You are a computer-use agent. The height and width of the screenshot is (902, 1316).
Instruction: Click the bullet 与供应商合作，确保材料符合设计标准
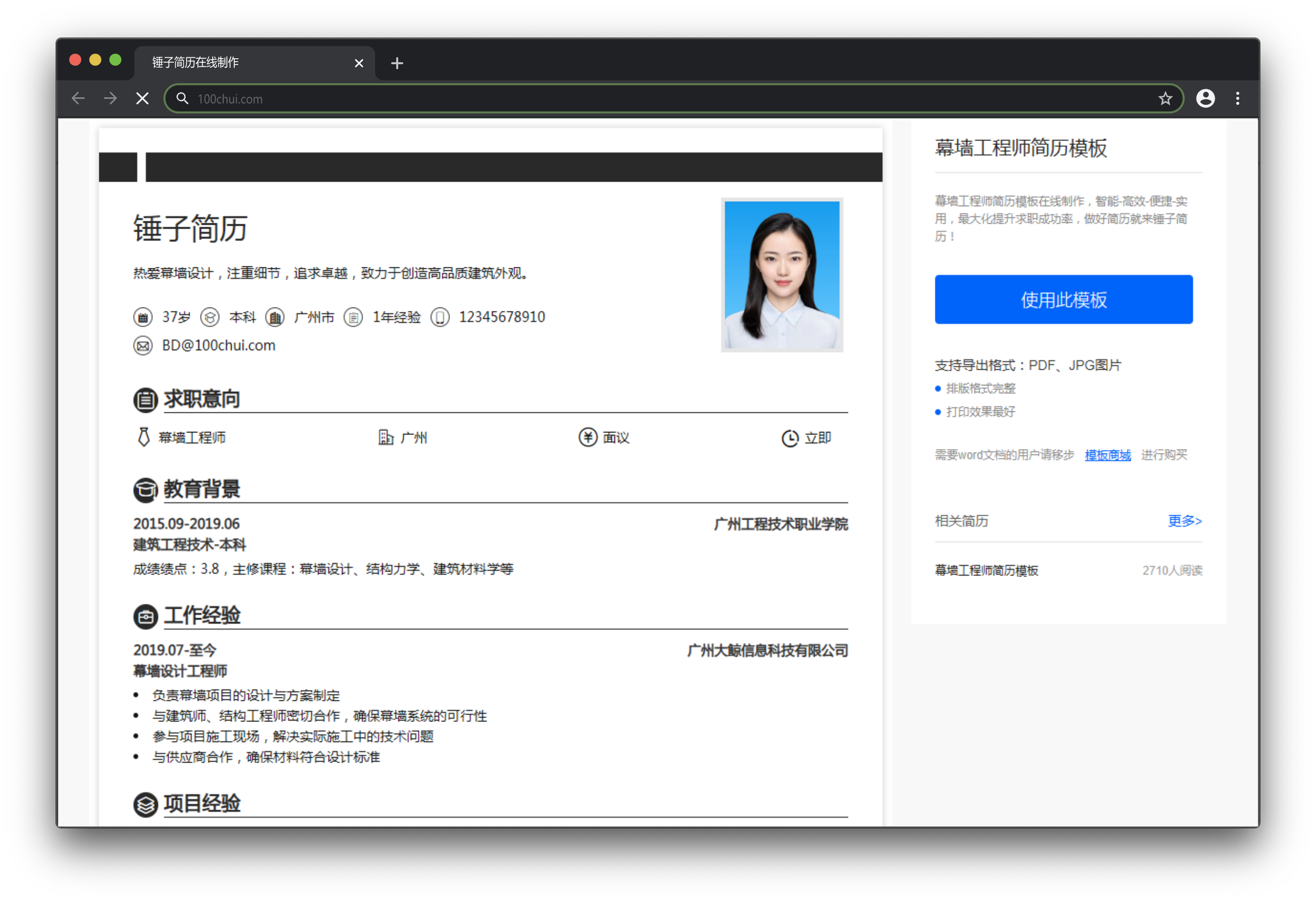[x=266, y=758]
